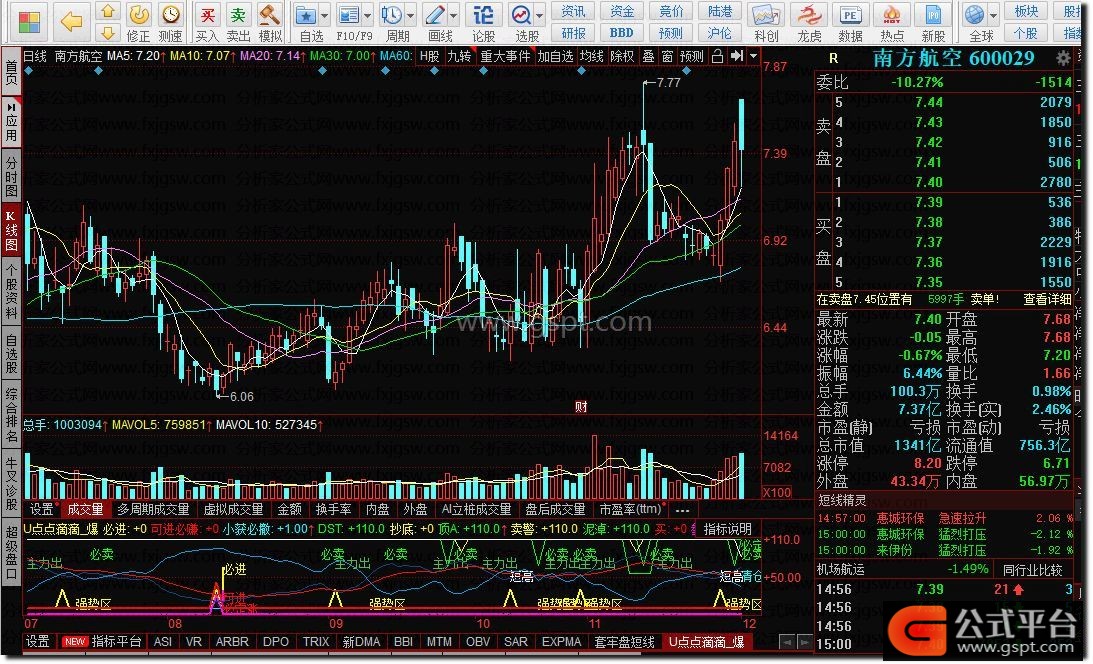
Task: Click 同行业比较 industry comparison link
Action: coord(1032,569)
